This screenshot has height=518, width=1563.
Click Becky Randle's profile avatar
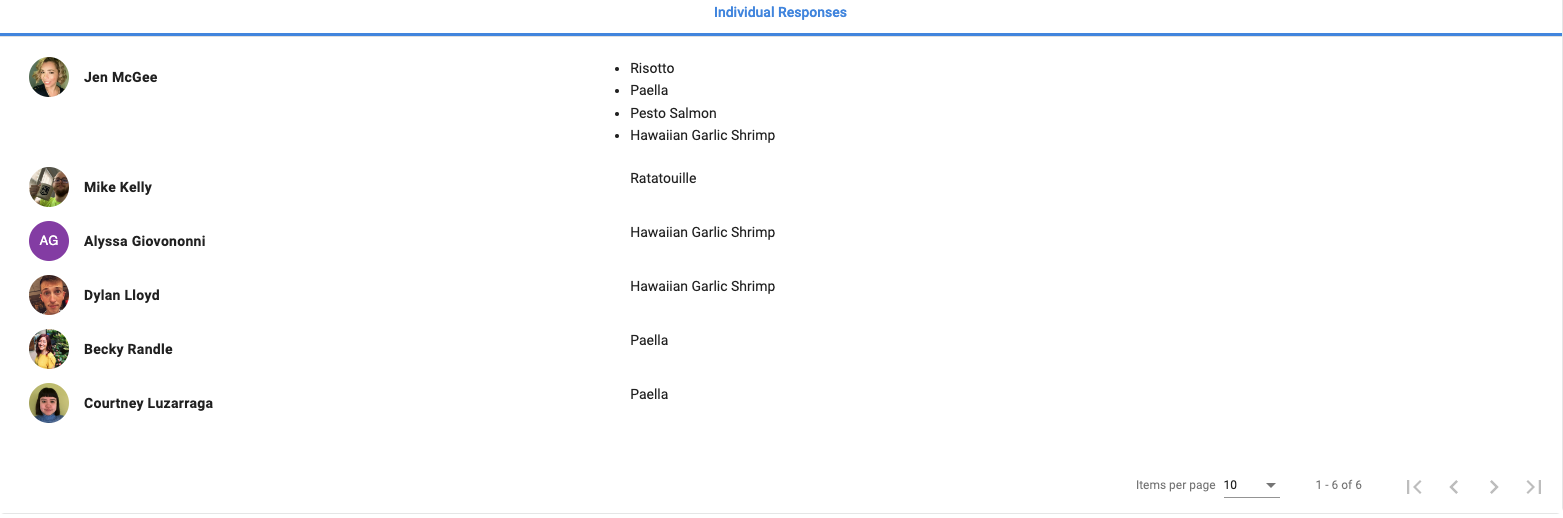tap(49, 349)
